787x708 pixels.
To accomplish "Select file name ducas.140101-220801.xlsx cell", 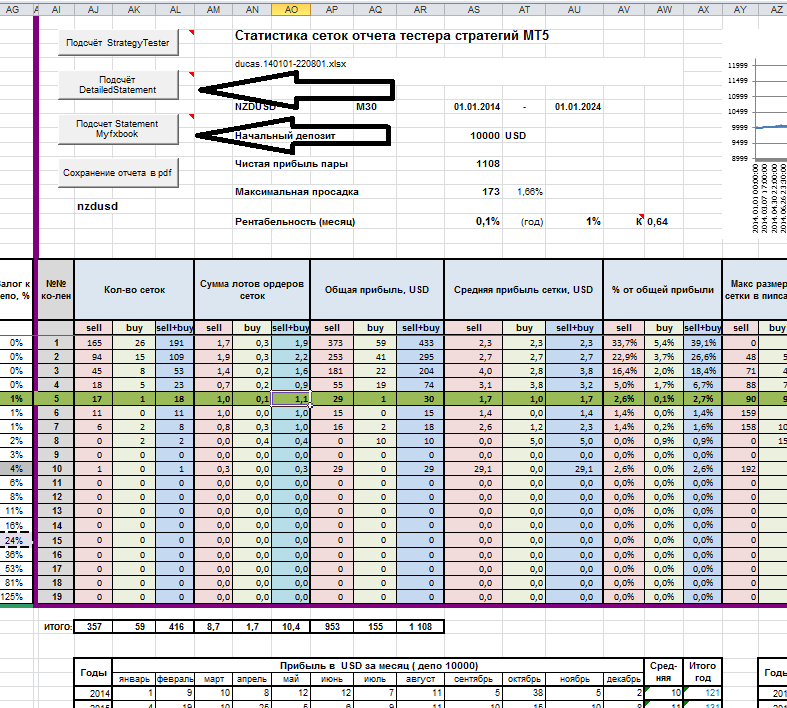I will [290, 64].
